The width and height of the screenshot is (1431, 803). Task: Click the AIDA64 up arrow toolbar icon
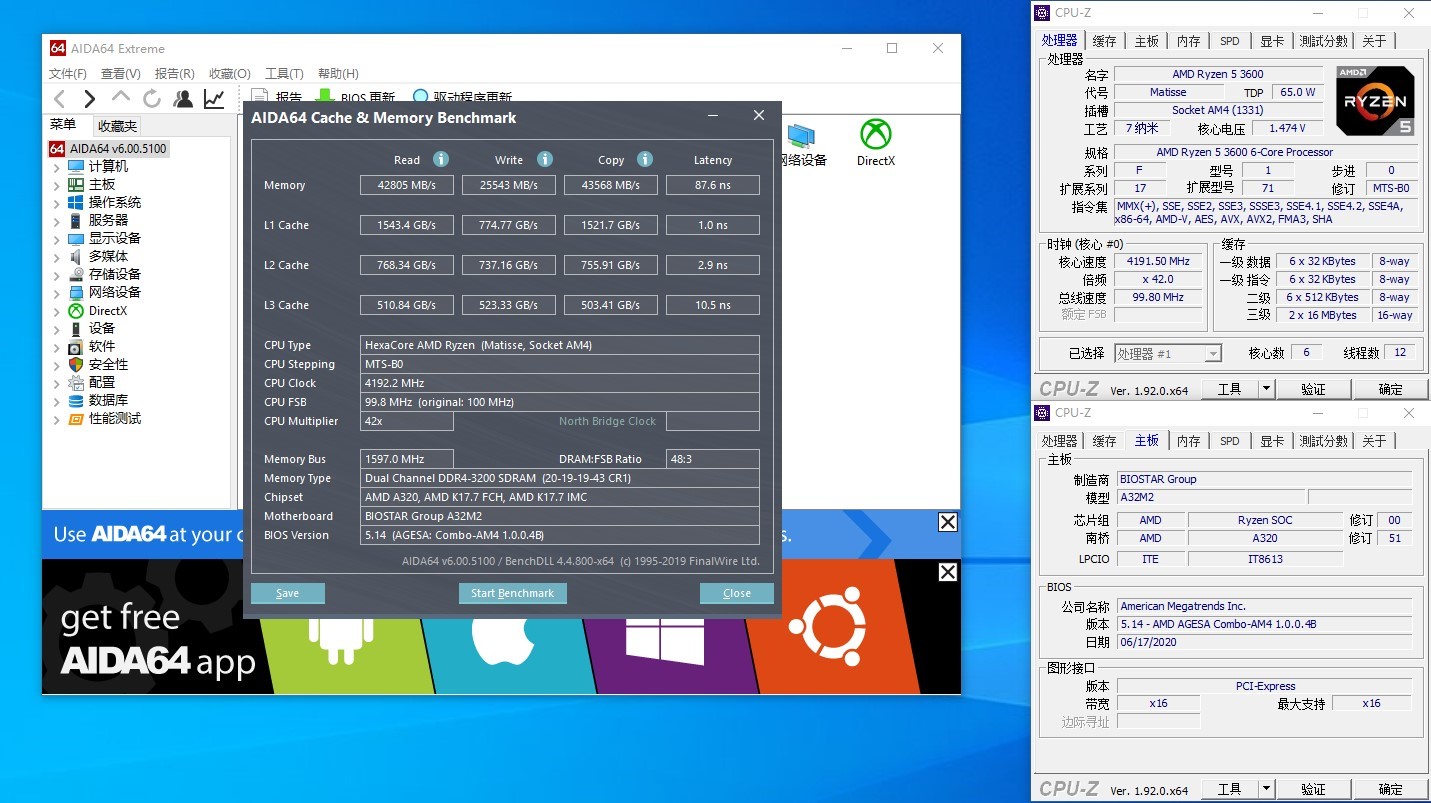pos(121,97)
